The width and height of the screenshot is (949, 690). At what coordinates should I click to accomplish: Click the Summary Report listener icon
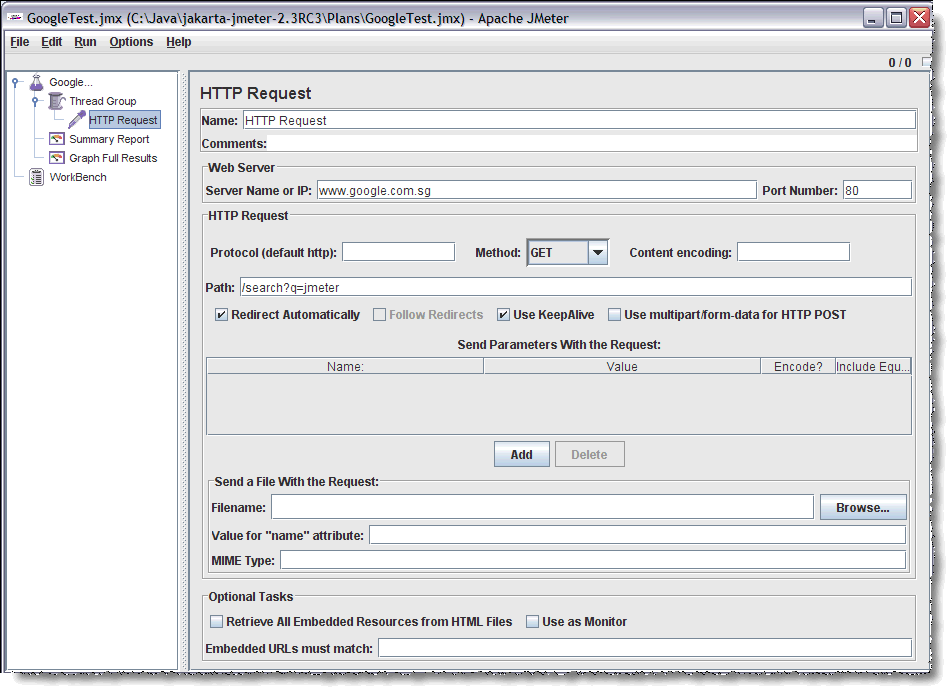coord(57,139)
